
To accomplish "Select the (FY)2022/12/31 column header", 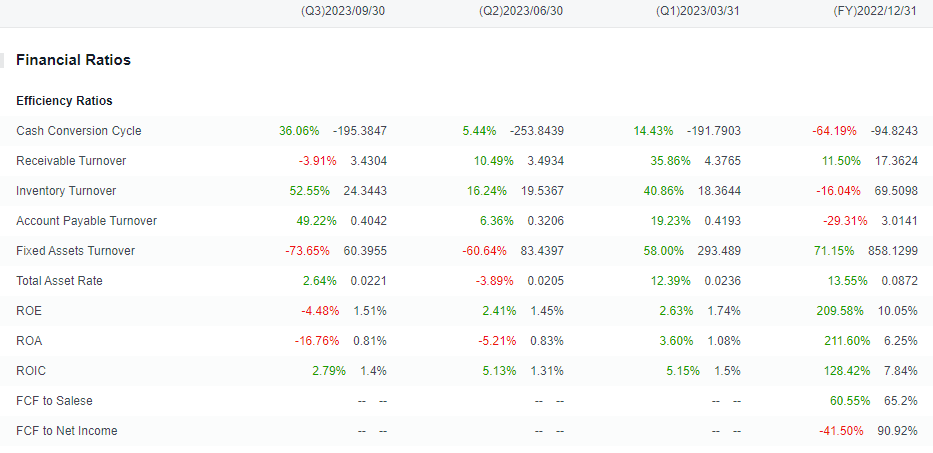I will [875, 11].
